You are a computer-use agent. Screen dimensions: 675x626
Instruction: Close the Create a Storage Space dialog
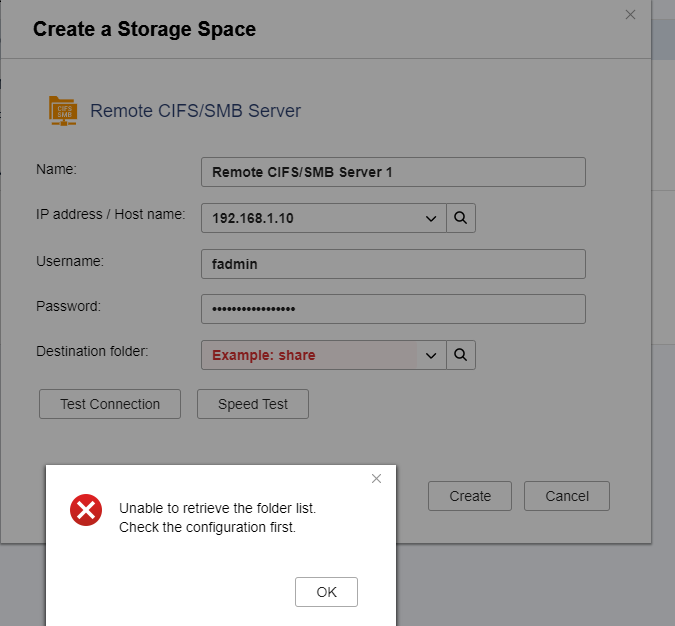point(630,15)
